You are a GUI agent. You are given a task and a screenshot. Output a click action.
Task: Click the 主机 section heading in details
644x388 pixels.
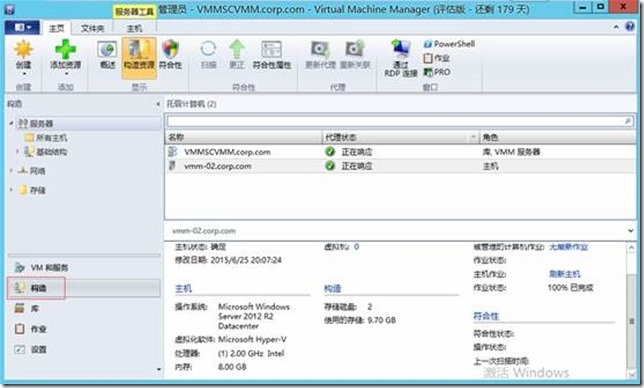pyautogui.click(x=183, y=289)
